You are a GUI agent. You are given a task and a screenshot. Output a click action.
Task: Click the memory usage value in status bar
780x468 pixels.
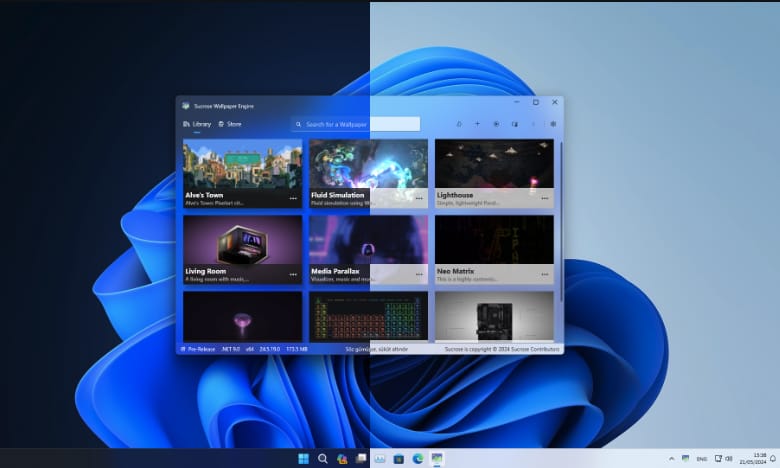click(x=296, y=349)
